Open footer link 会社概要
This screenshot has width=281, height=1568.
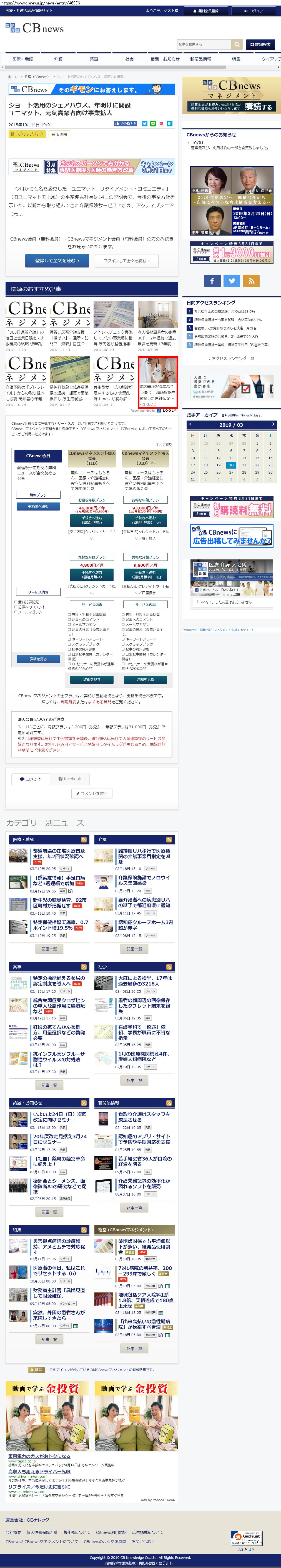(x=13, y=1532)
